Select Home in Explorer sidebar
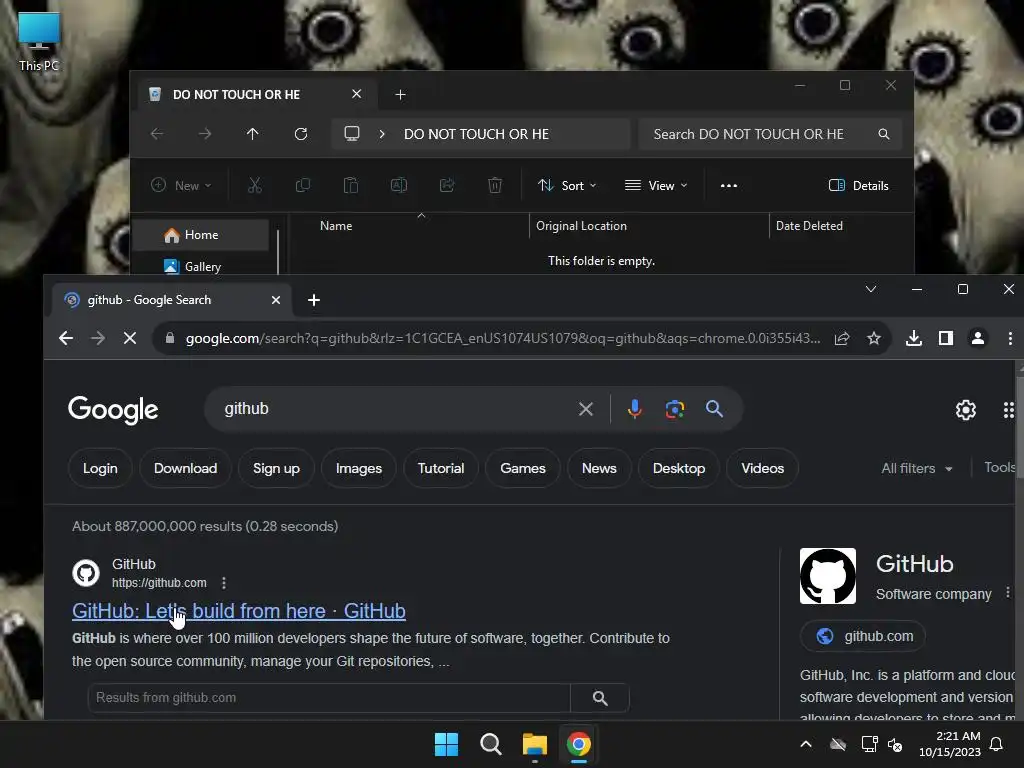The width and height of the screenshot is (1024, 768). coord(200,235)
